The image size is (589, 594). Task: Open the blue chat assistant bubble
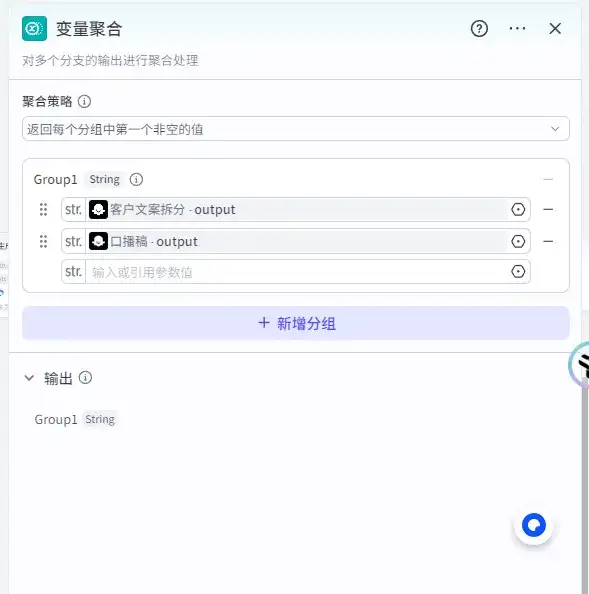point(534,525)
